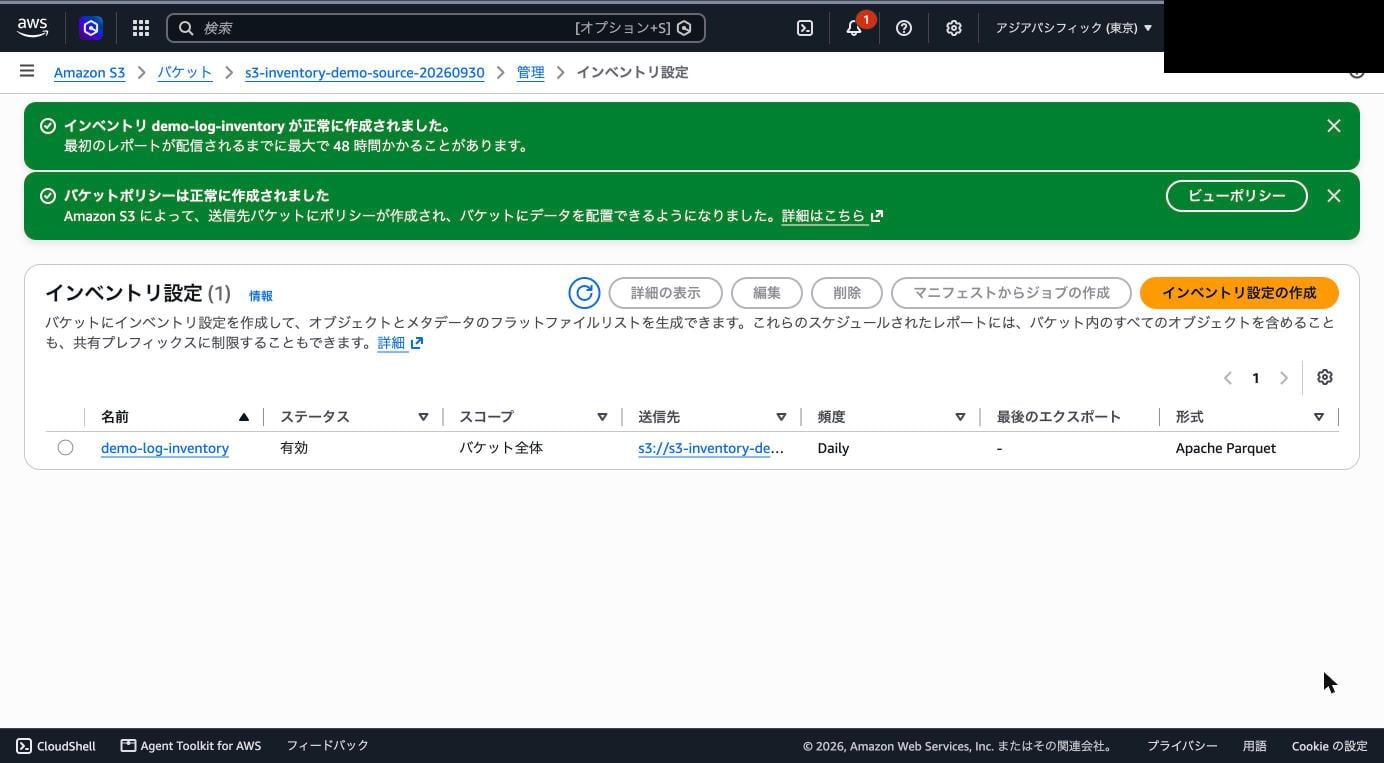
Task: Click フィードバック in the footer
Action: [327, 746]
